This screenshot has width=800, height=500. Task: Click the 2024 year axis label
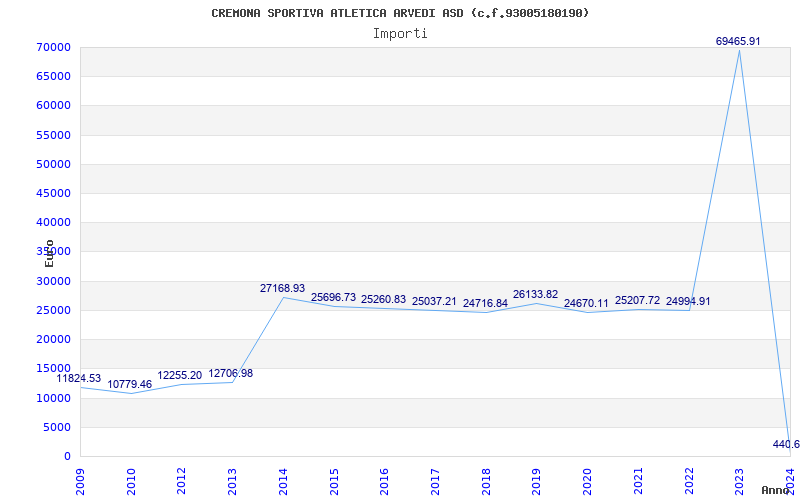[x=790, y=481]
